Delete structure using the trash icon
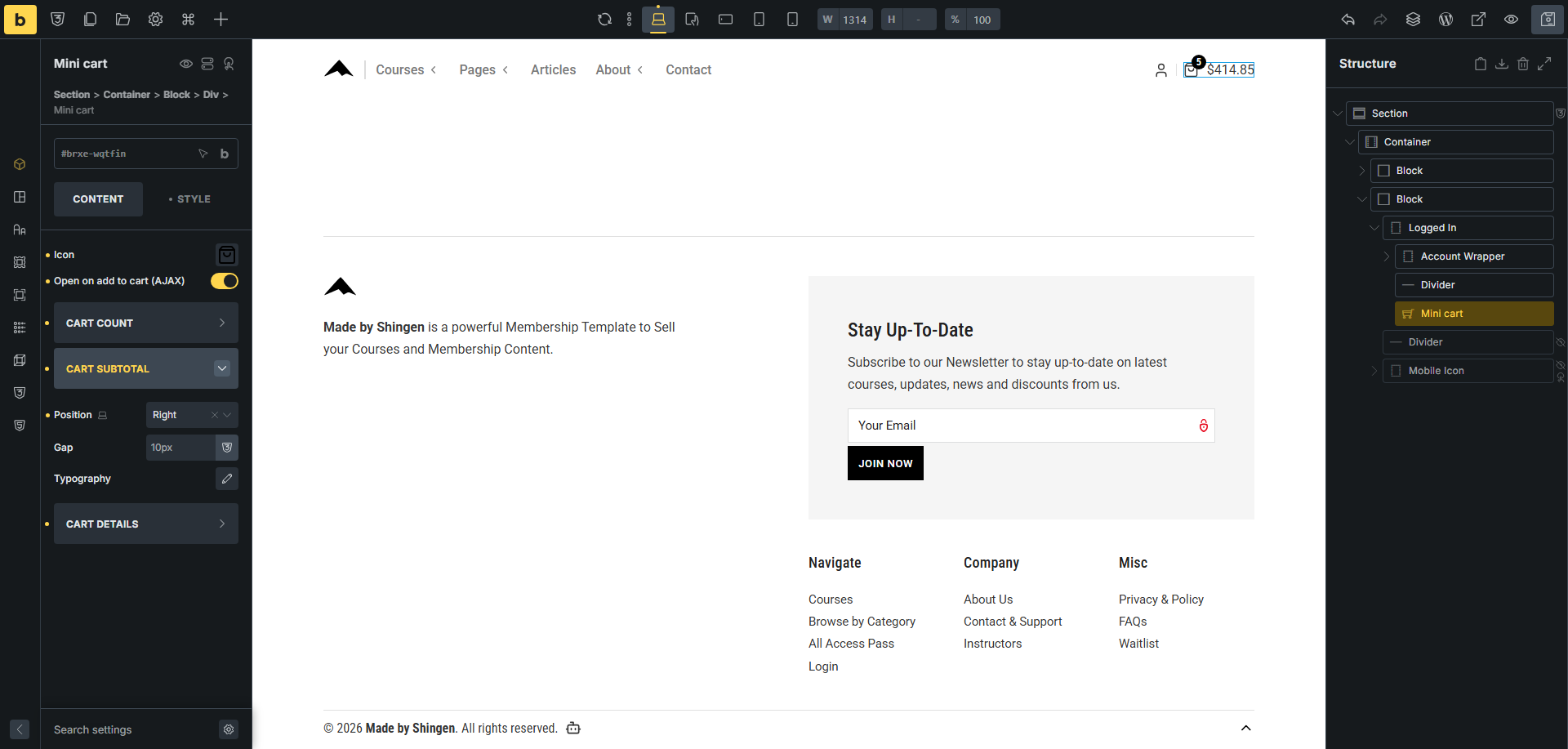 [x=1522, y=64]
